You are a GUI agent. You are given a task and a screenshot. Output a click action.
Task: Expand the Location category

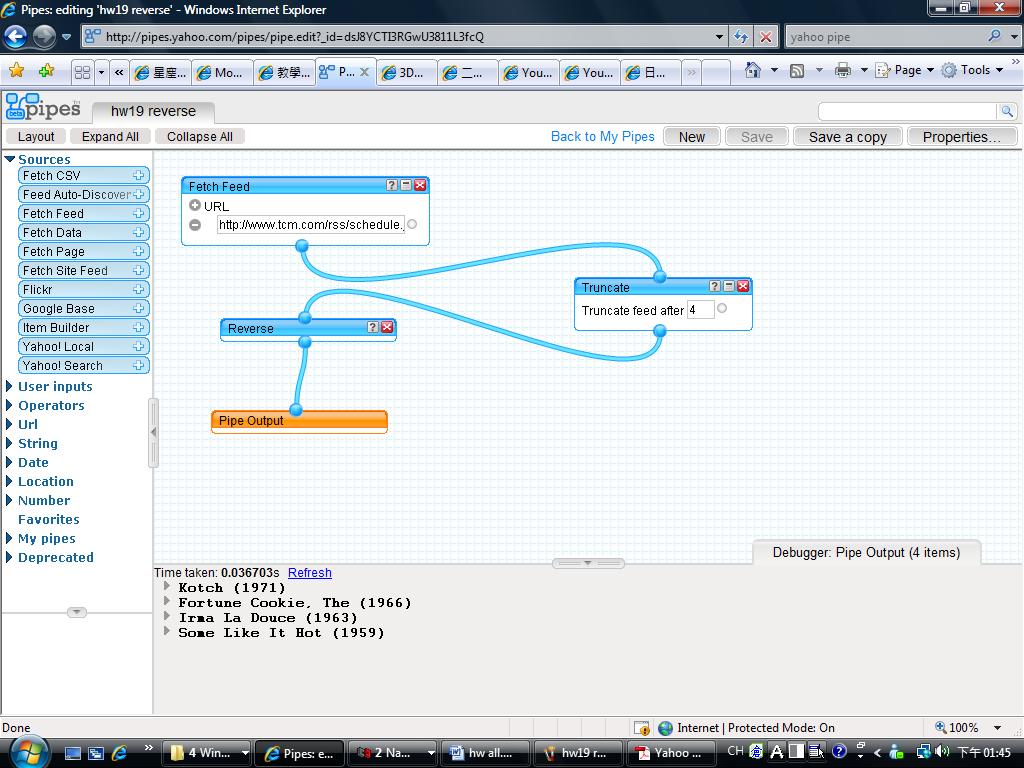click(x=9, y=481)
